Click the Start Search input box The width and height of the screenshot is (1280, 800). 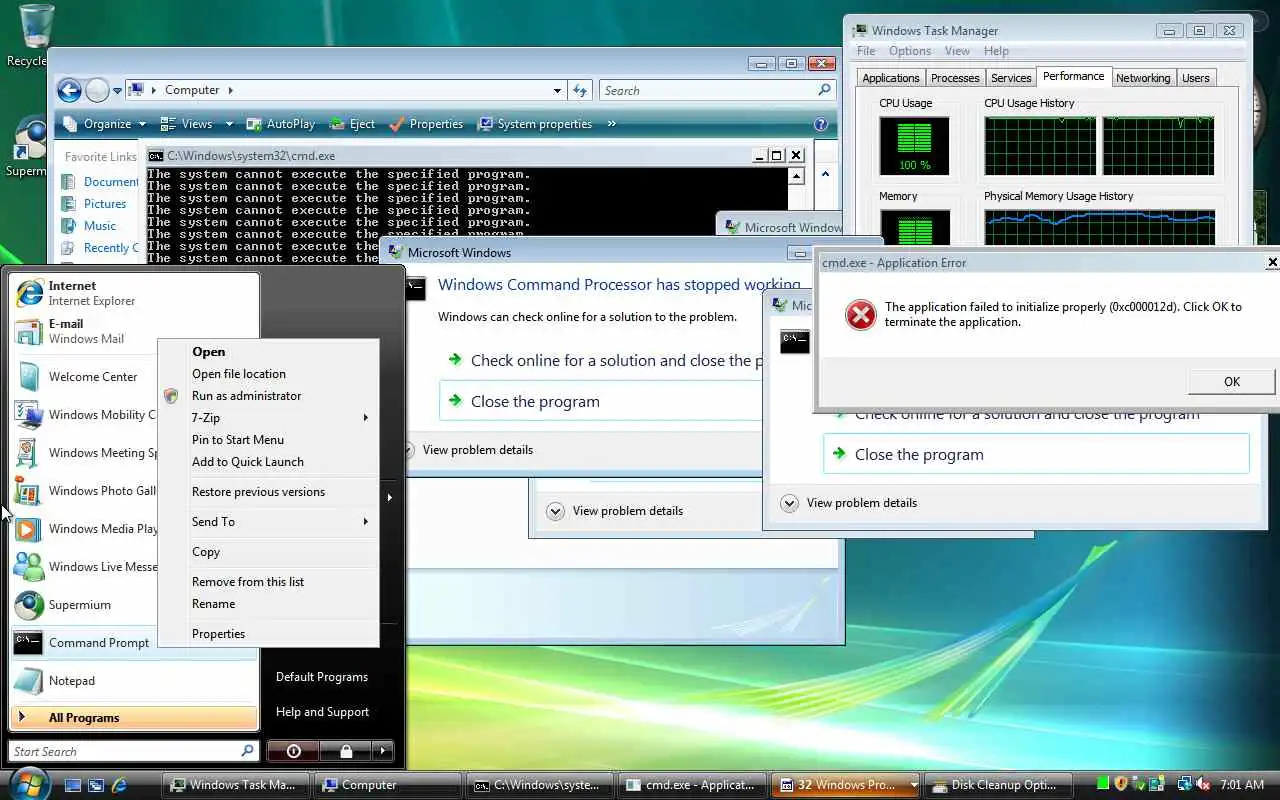pyautogui.click(x=134, y=751)
